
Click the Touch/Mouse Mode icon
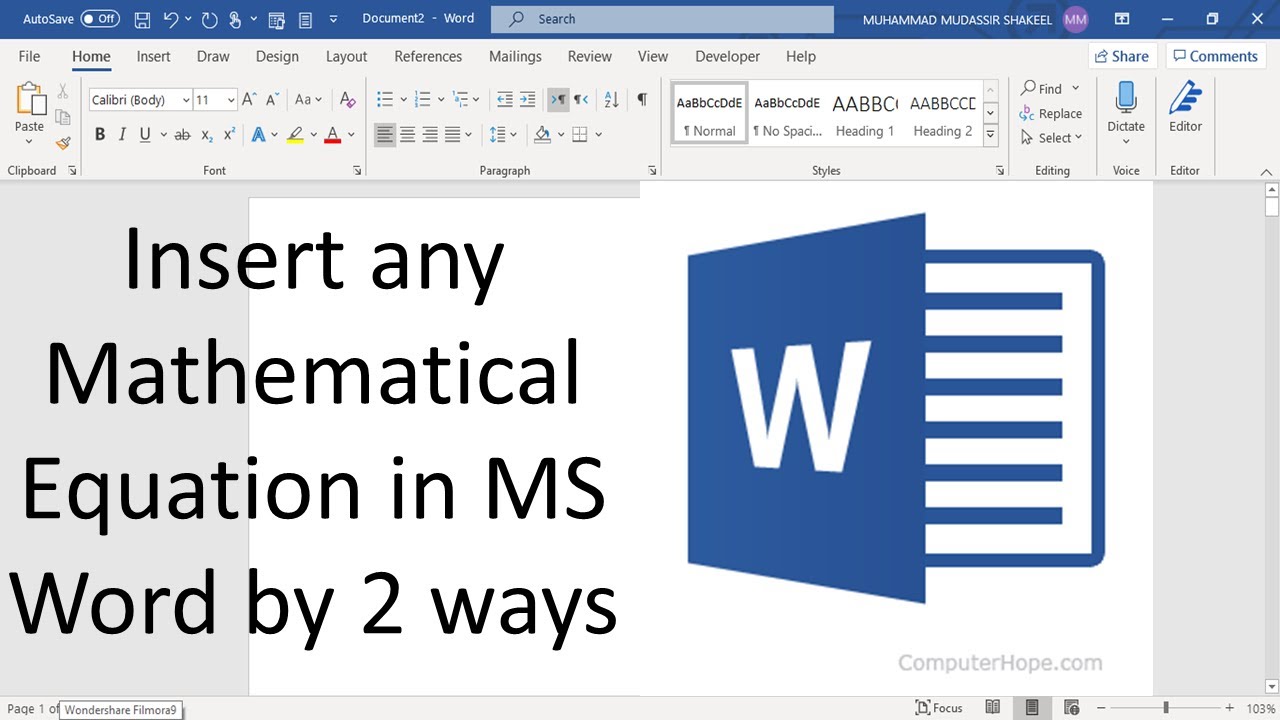(x=235, y=19)
